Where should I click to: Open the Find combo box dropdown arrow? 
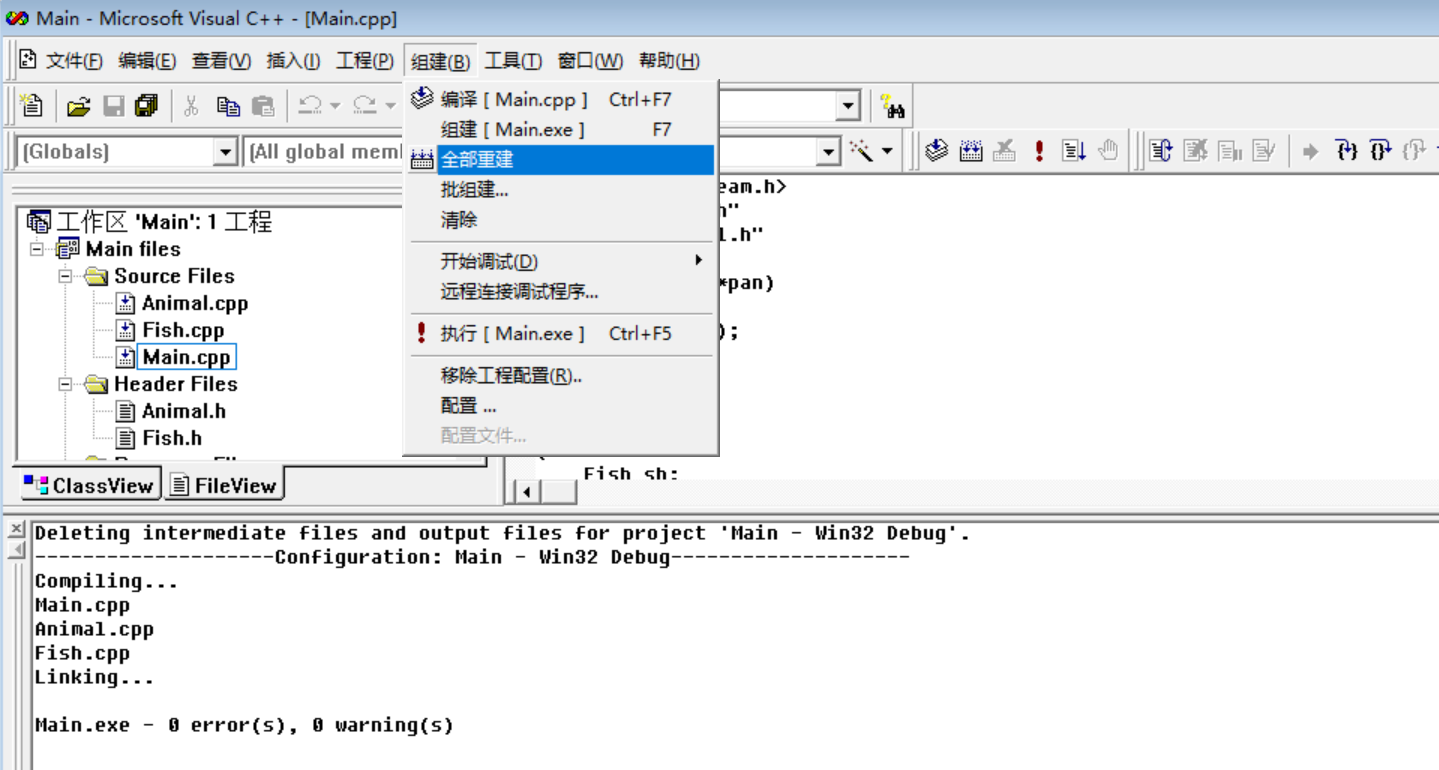coord(849,106)
